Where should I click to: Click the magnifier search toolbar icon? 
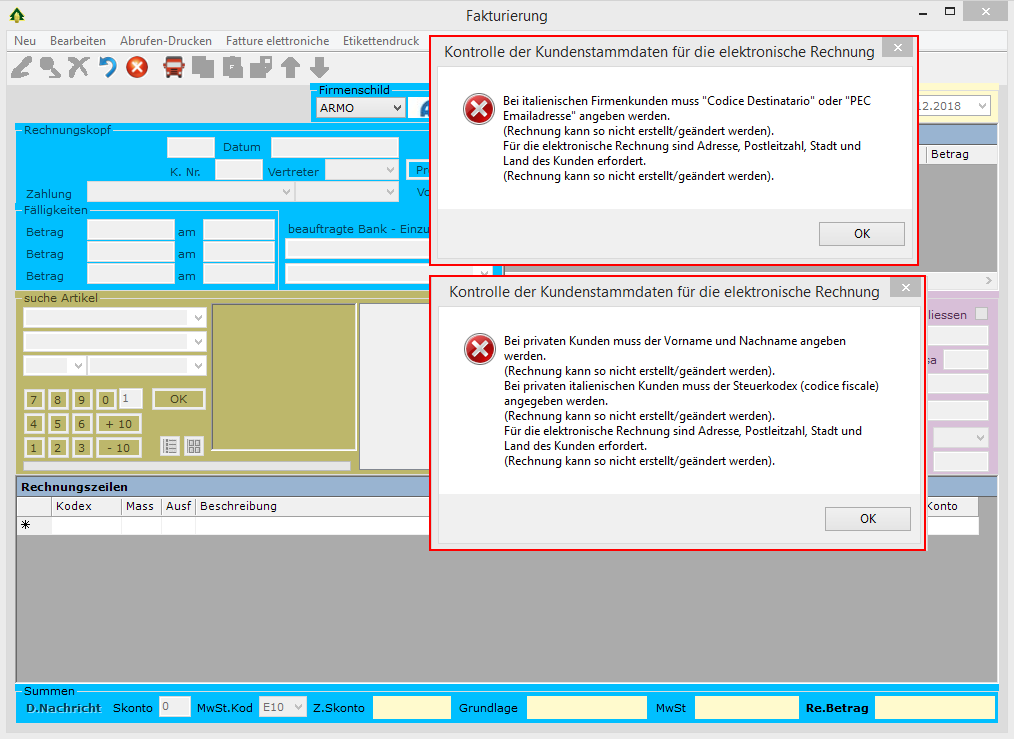tap(49, 67)
